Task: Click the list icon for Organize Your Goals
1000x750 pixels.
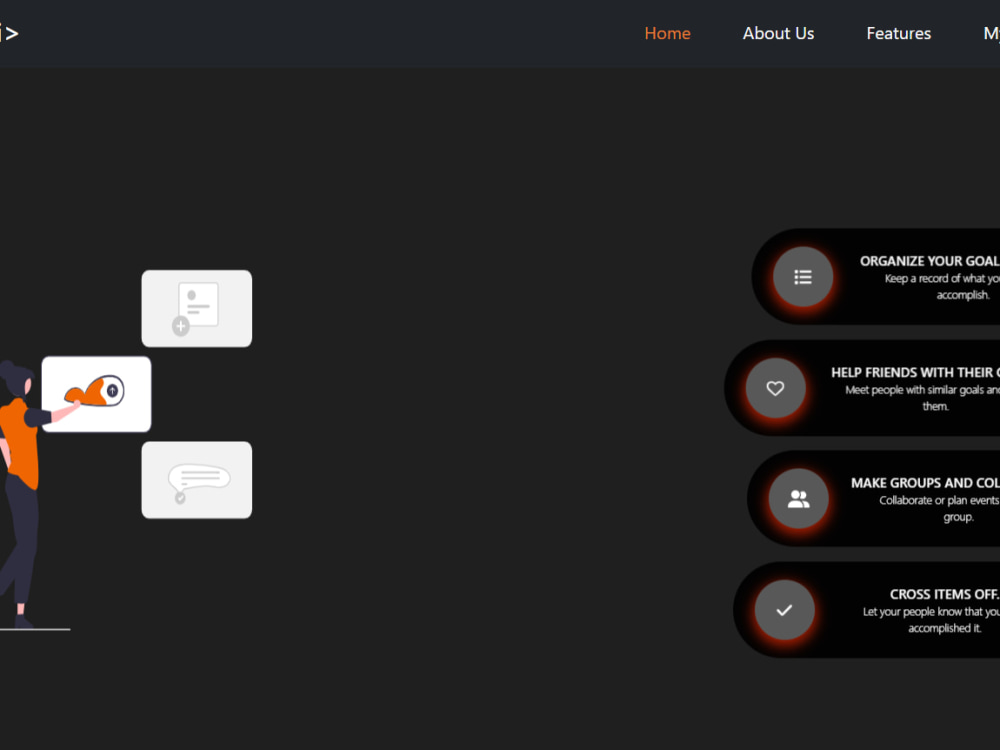Action: point(803,277)
